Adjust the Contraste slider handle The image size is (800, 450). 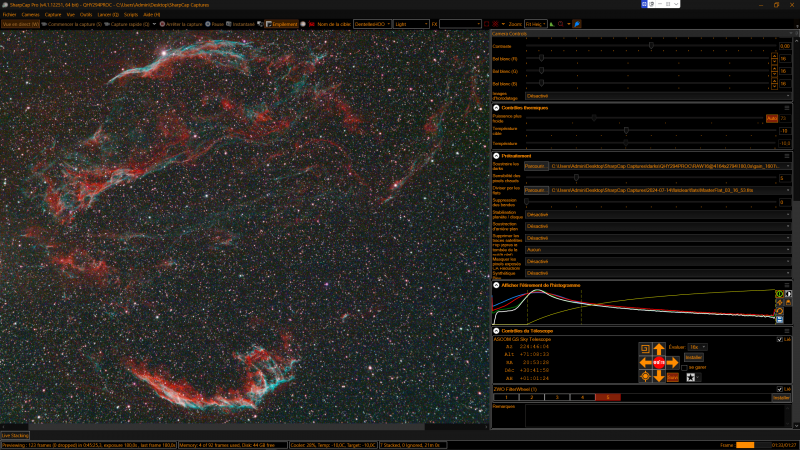click(651, 46)
